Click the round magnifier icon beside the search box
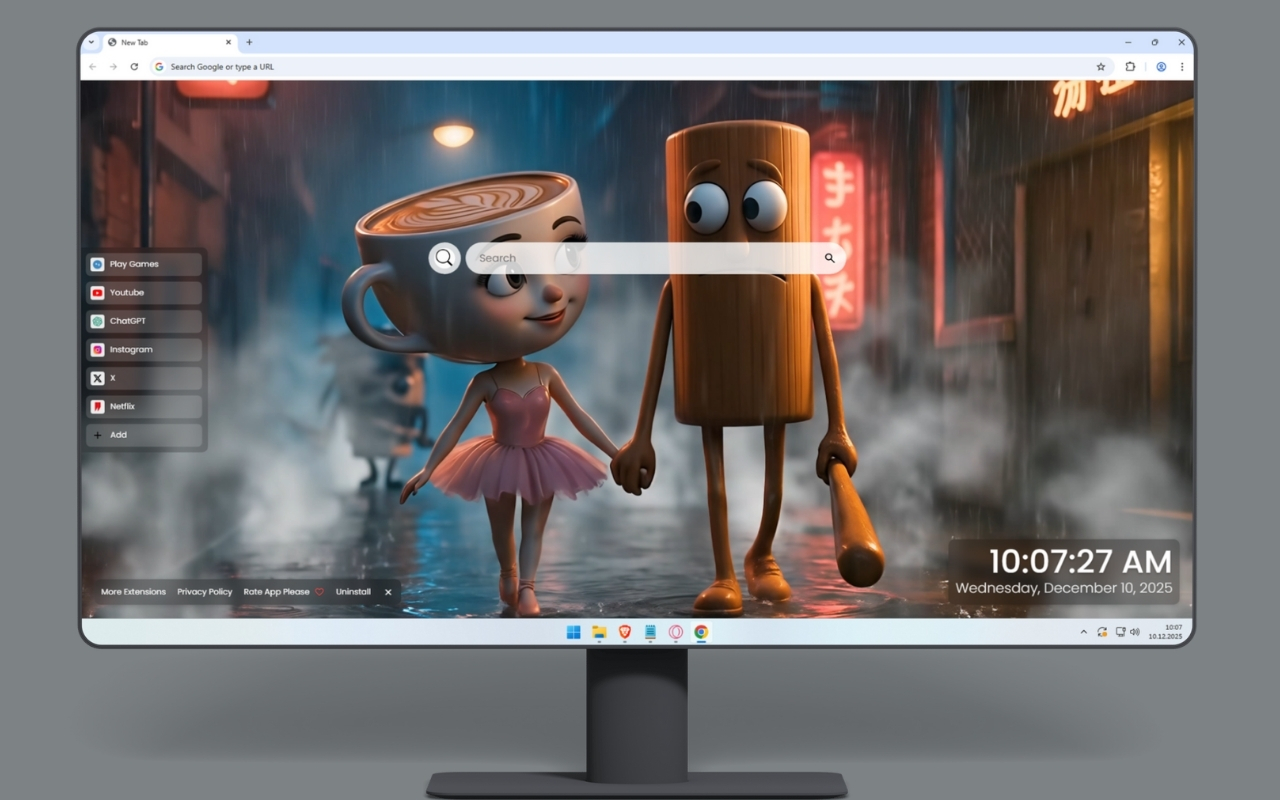This screenshot has height=800, width=1280. [444, 258]
